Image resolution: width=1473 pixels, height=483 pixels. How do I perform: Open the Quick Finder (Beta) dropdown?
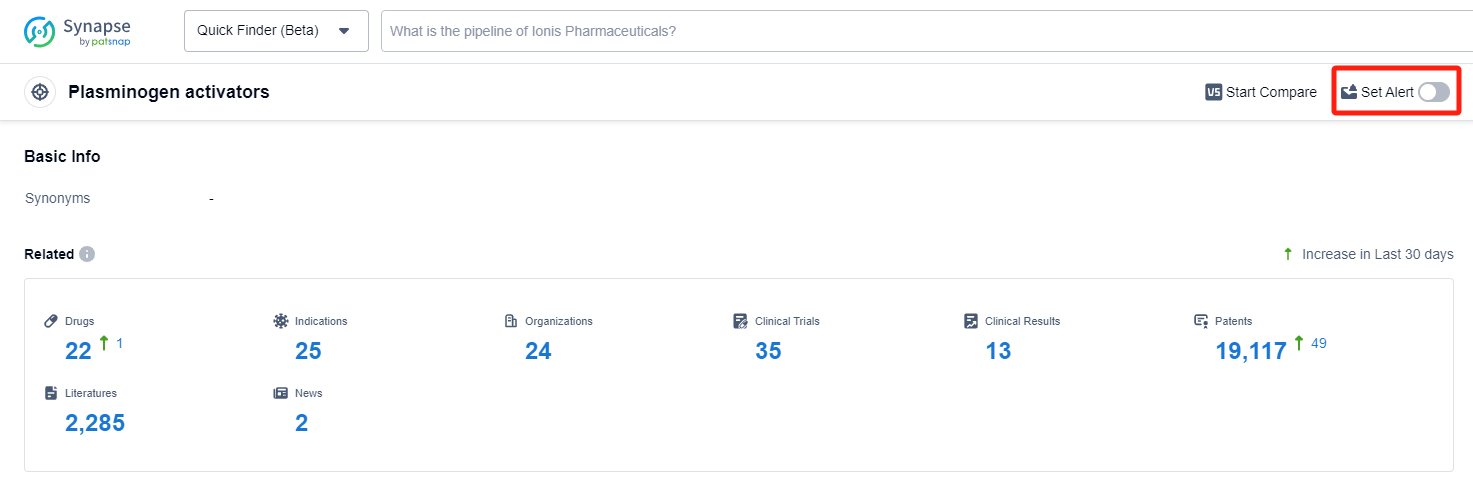click(x=276, y=31)
